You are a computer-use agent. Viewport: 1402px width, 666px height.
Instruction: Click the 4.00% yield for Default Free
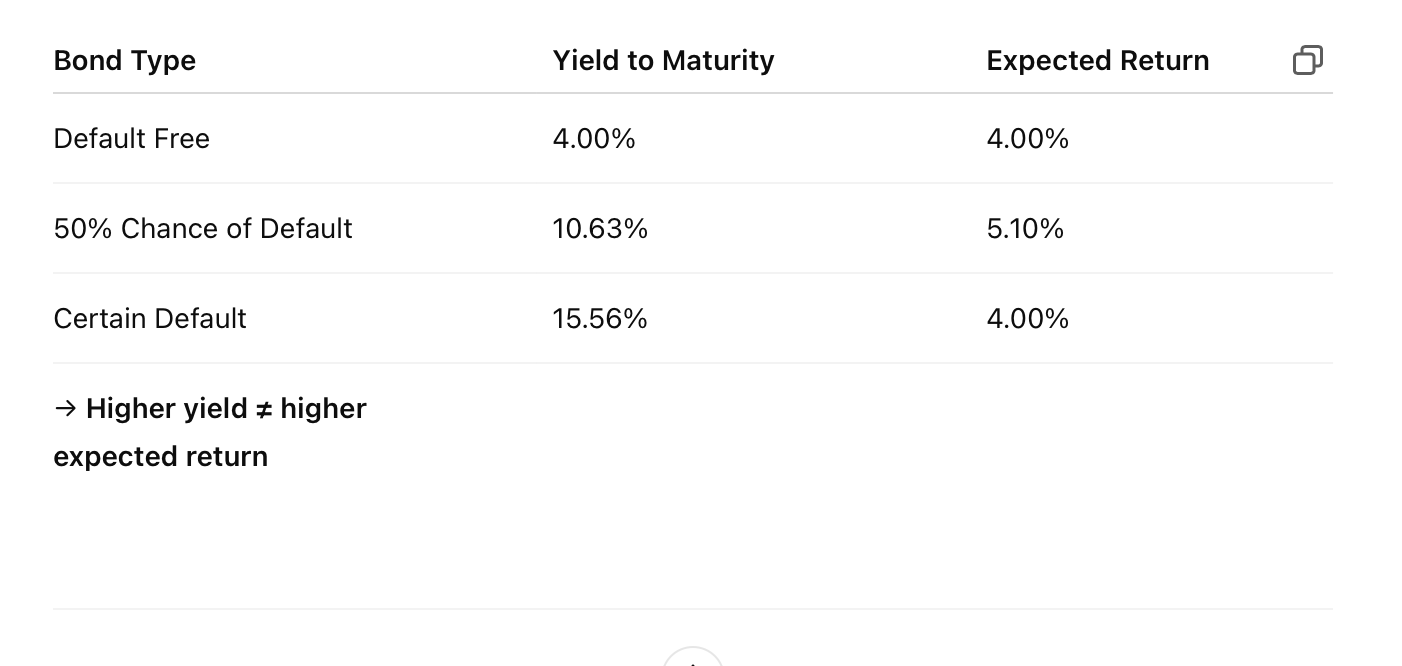click(x=594, y=139)
